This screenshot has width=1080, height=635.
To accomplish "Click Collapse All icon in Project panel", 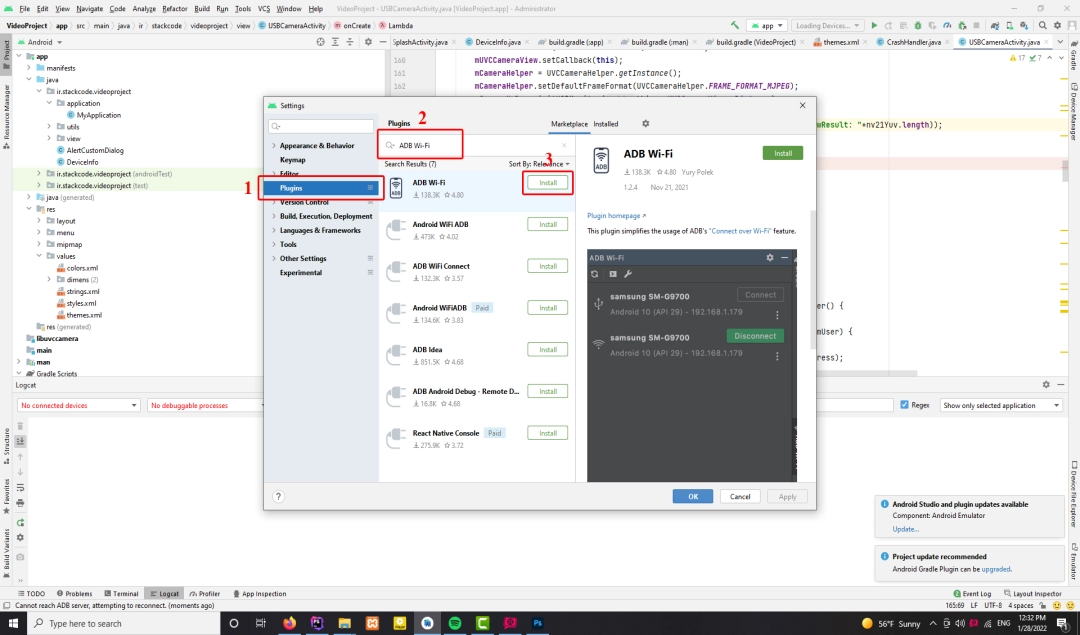I will 349,42.
